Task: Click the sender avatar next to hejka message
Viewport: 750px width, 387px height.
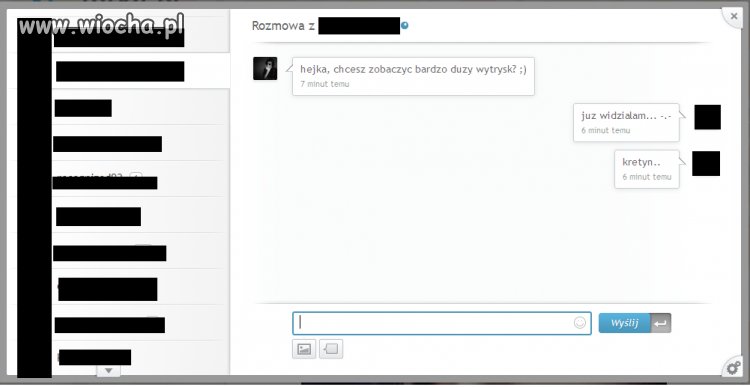Action: (265, 68)
